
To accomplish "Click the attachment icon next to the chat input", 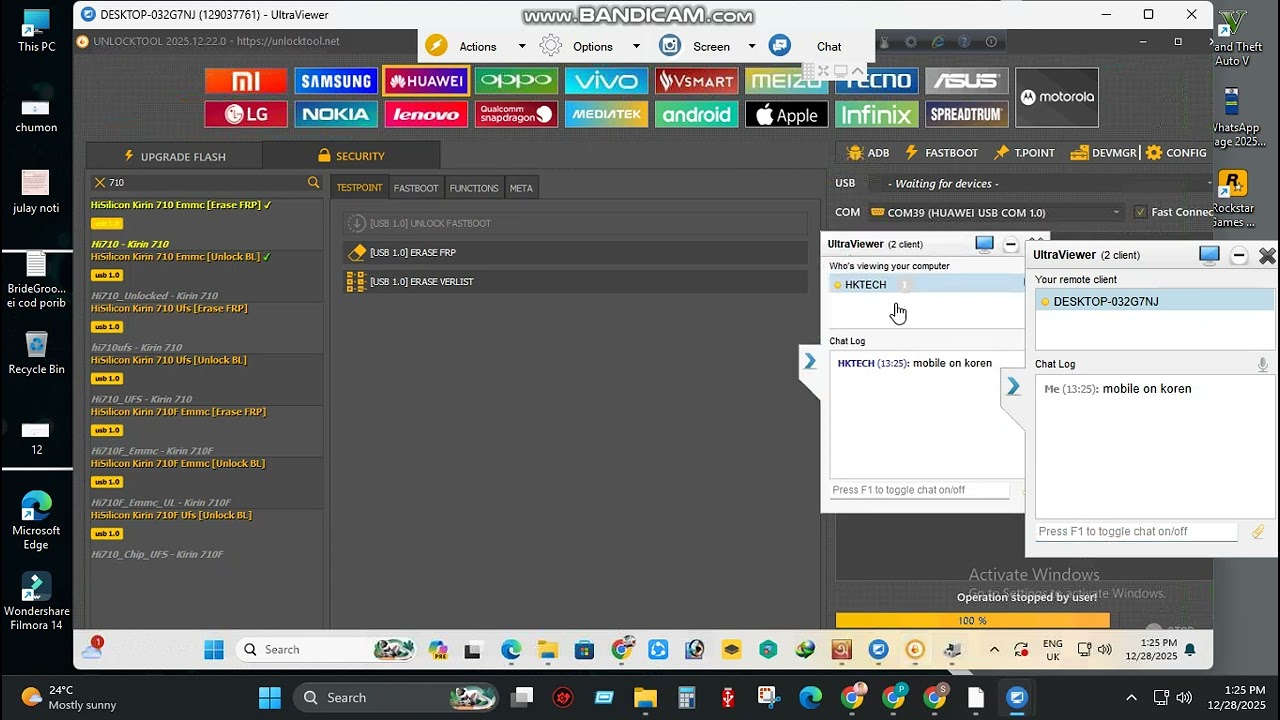I will point(1258,532).
